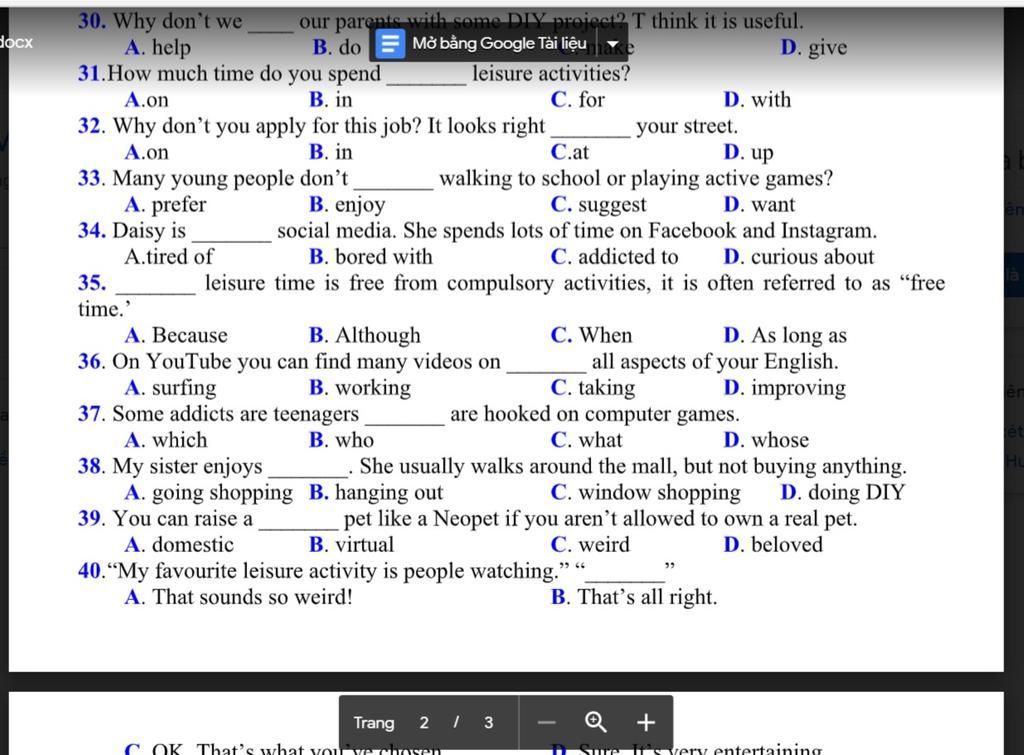Click answer B. bored with

pyautogui.click(x=371, y=257)
